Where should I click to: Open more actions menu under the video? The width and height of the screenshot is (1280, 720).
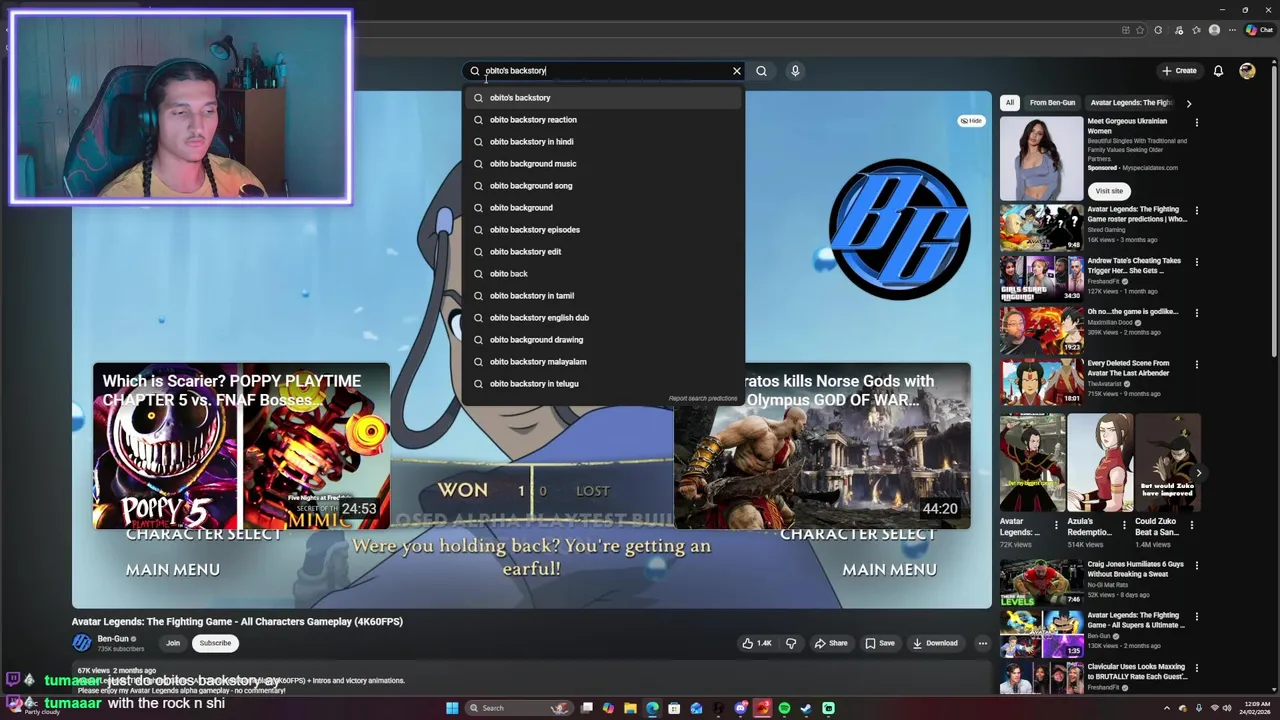[983, 643]
